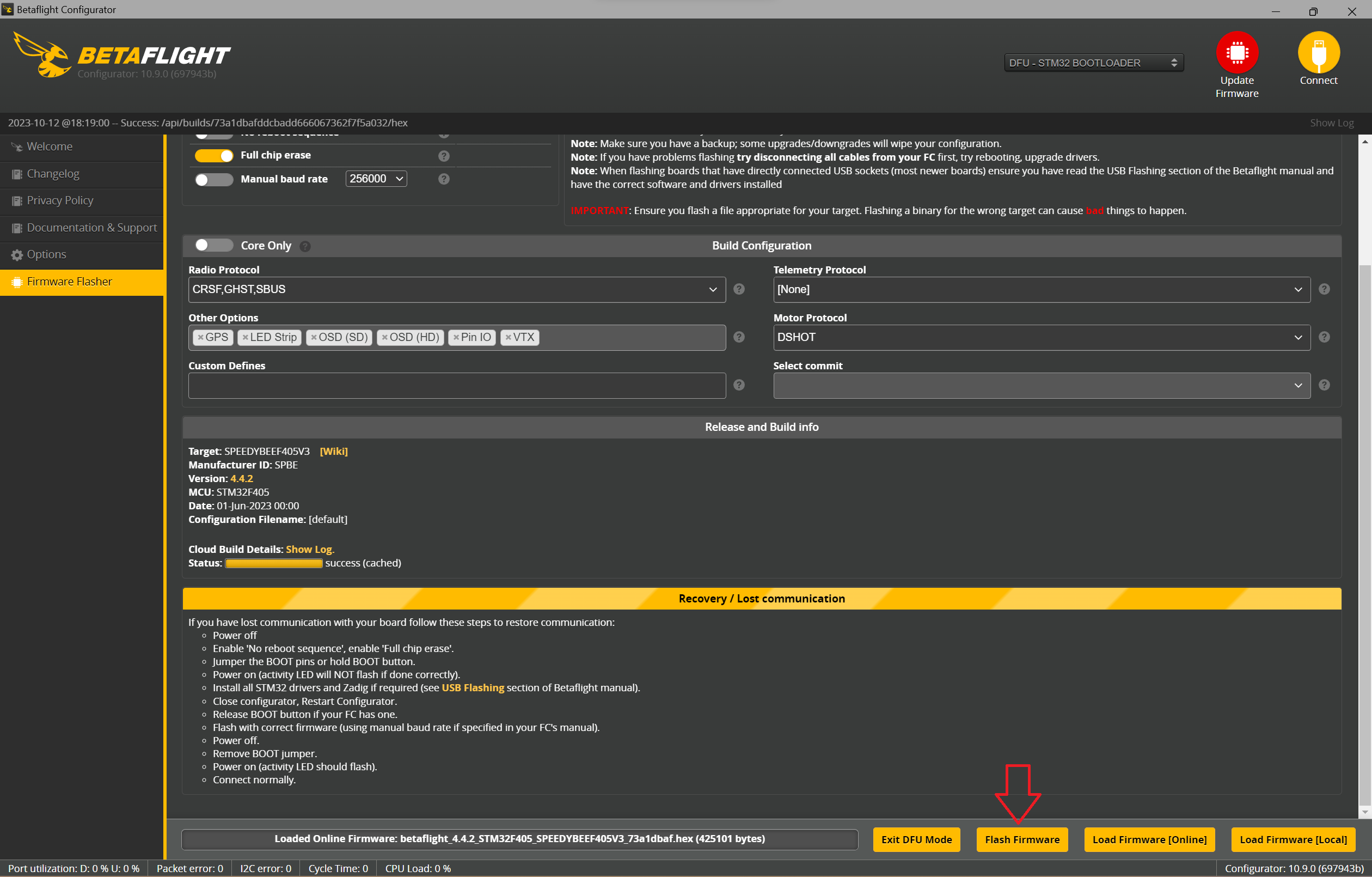Viewport: 1372px width, 877px height.
Task: Click the build Status progress bar
Action: pyautogui.click(x=274, y=563)
